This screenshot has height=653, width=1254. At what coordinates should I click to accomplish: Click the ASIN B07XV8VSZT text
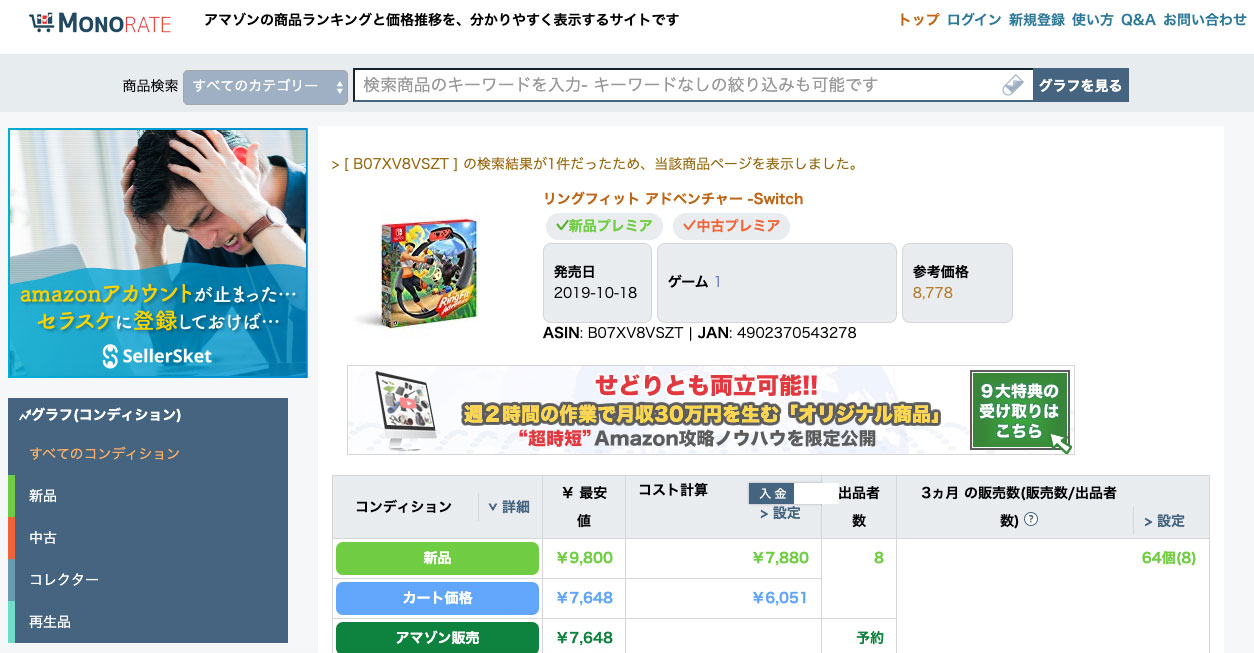(613, 333)
